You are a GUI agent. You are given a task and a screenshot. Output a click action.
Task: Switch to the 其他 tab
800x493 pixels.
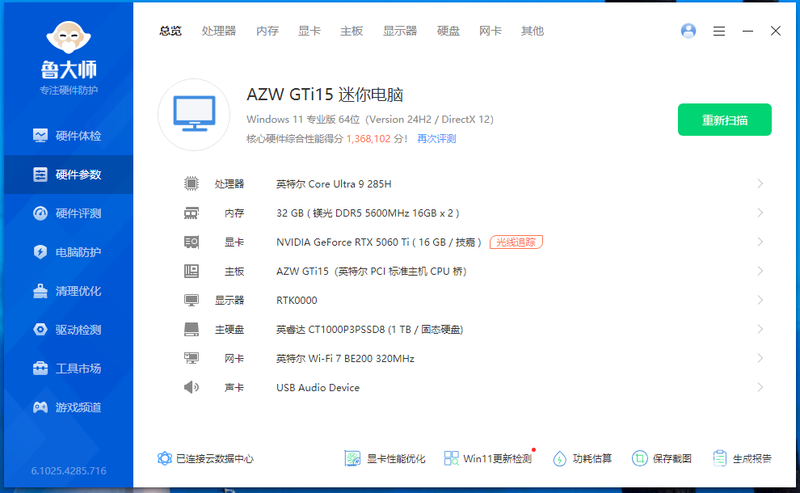(x=532, y=31)
